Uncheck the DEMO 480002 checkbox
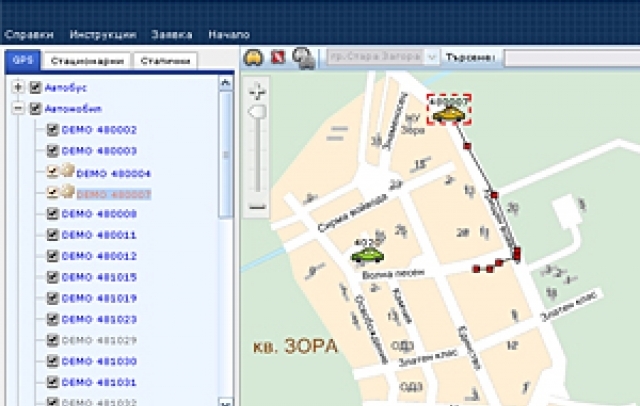This screenshot has width=640, height=406. (x=53, y=130)
